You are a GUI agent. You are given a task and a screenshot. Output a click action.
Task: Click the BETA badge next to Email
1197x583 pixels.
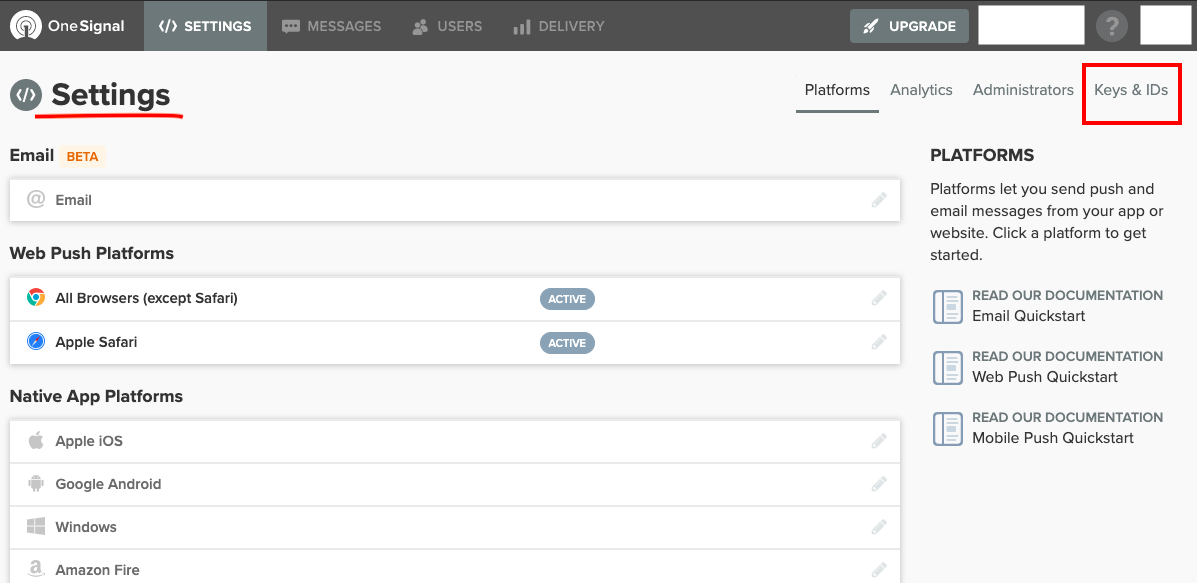(x=82, y=156)
